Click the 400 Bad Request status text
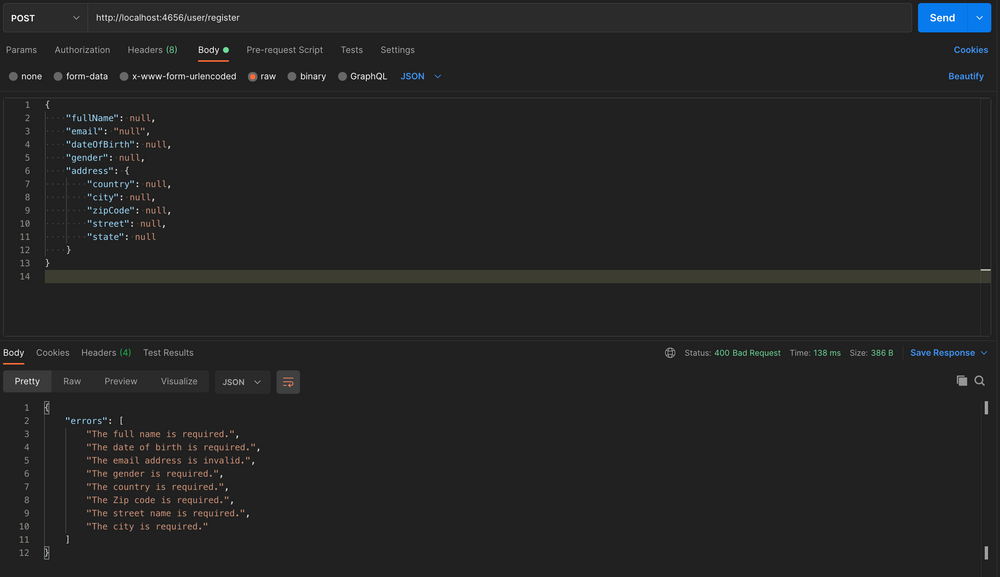This screenshot has height=577, width=1000. [747, 353]
